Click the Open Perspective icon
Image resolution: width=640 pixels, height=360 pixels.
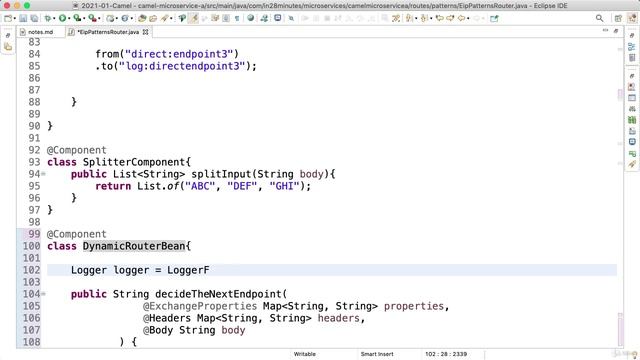(618, 18)
